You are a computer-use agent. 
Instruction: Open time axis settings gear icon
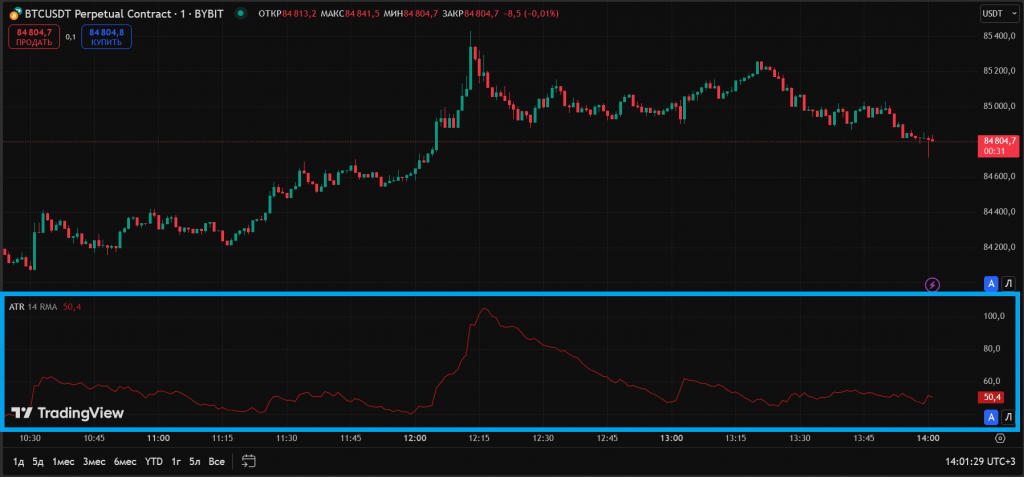[x=1000, y=438]
